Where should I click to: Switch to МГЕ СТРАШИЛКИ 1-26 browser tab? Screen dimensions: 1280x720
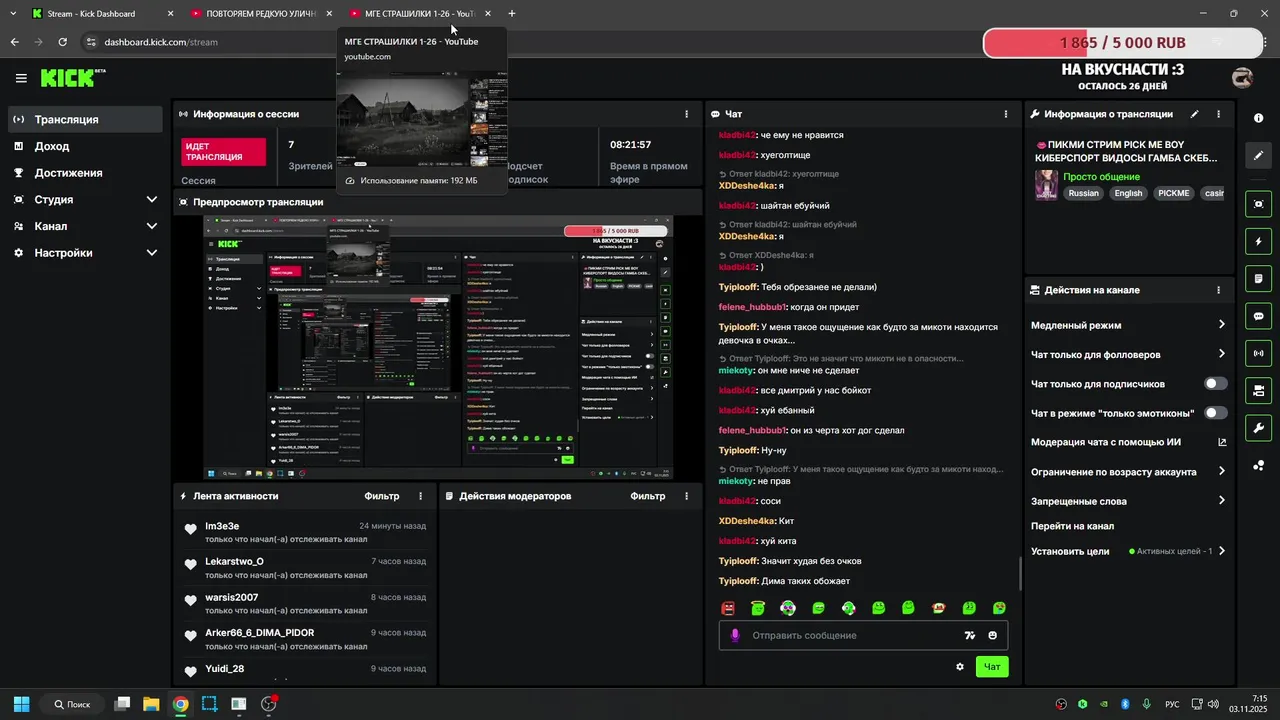pyautogui.click(x=418, y=14)
